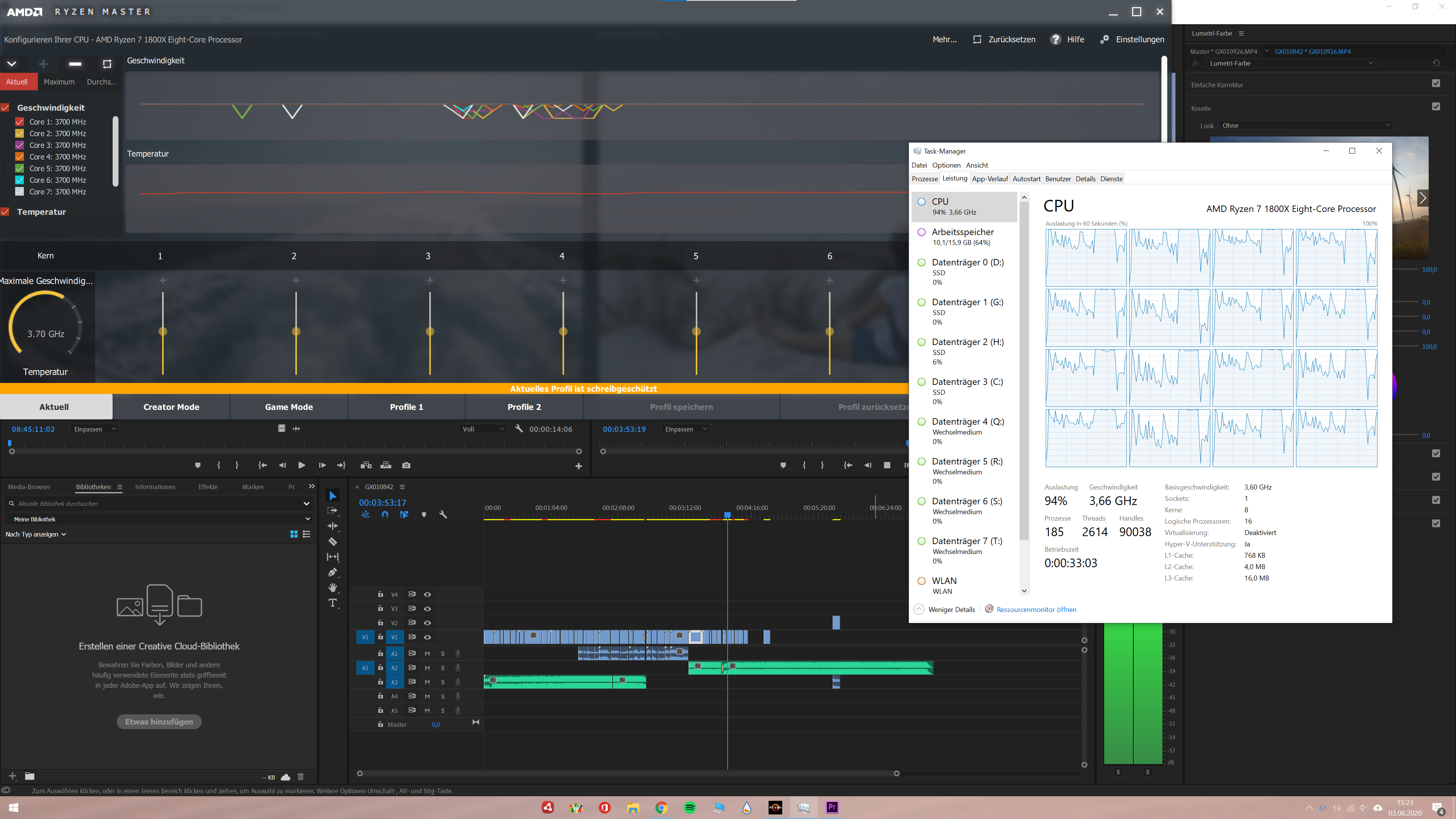Click the Export Frame camera icon

pos(406,465)
